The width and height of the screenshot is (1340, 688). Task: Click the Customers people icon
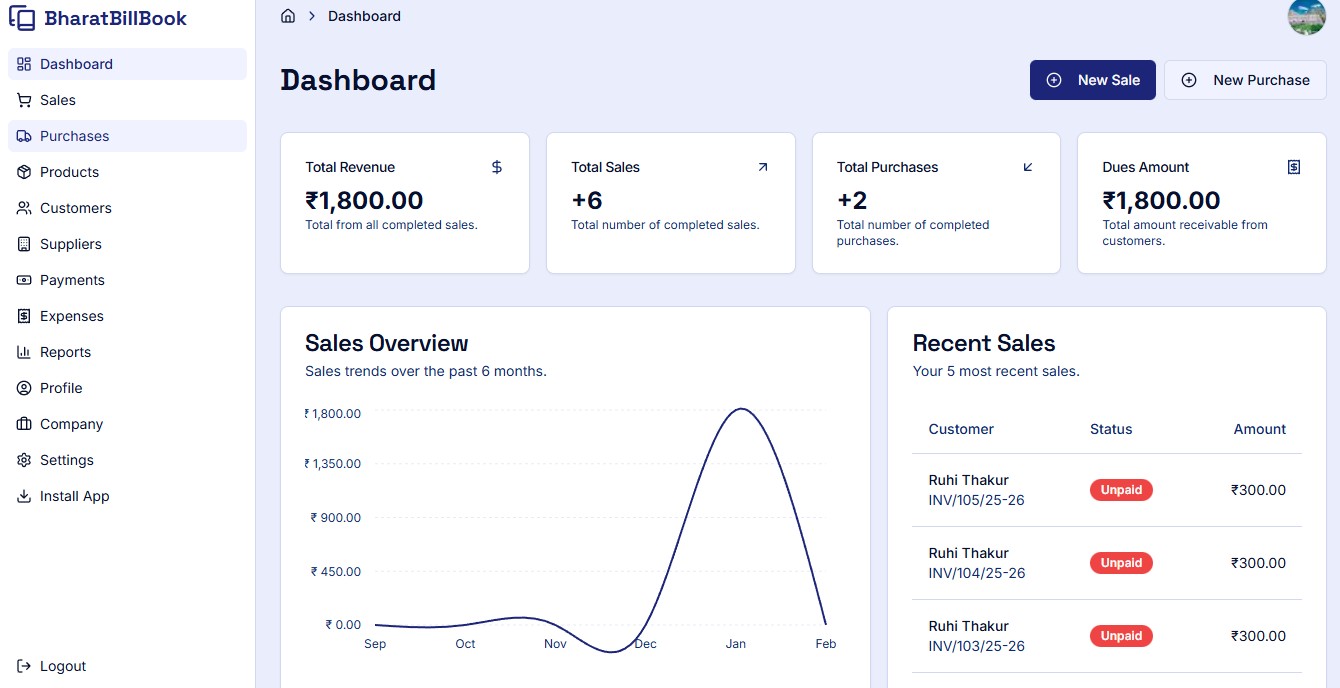click(x=23, y=208)
